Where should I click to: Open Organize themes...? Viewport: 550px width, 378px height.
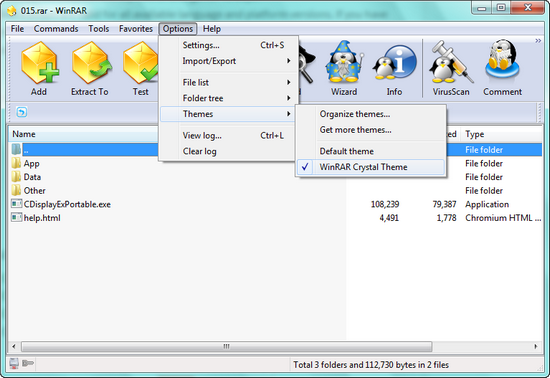point(371,114)
